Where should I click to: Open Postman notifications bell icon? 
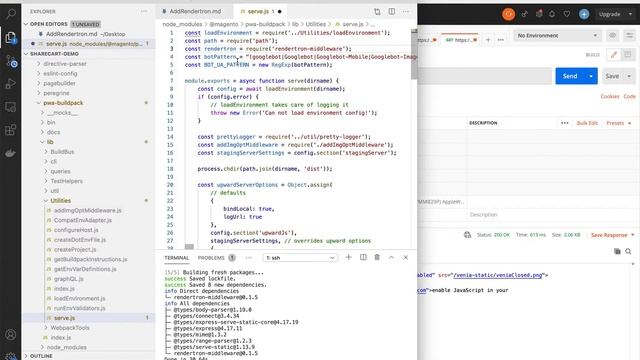pyautogui.click(x=552, y=14)
